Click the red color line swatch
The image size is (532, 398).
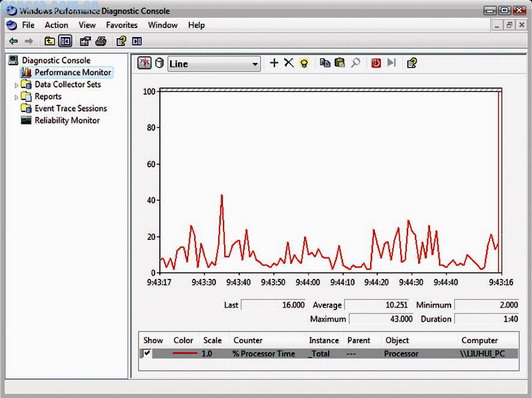pyautogui.click(x=185, y=354)
